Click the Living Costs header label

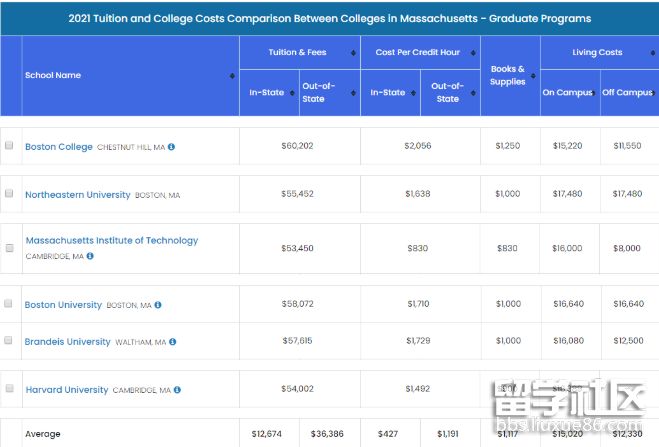pyautogui.click(x=597, y=52)
